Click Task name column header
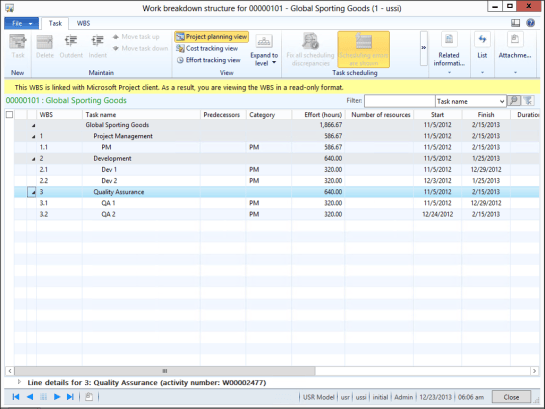Image resolution: width=545 pixels, height=409 pixels. coord(141,115)
